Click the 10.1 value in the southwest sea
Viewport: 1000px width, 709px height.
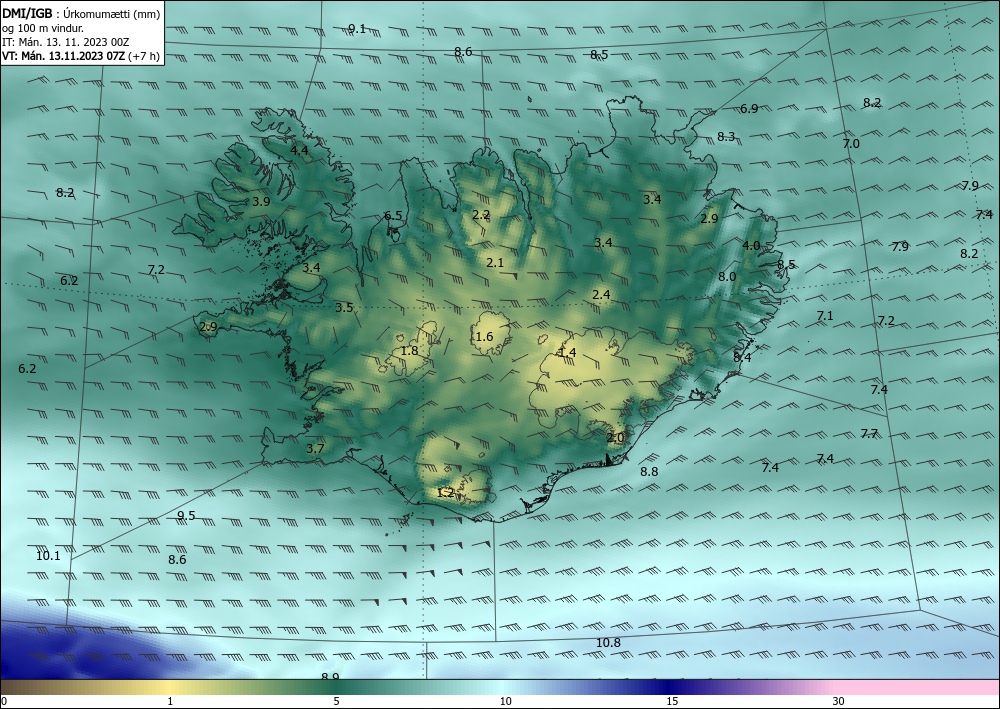(48, 555)
